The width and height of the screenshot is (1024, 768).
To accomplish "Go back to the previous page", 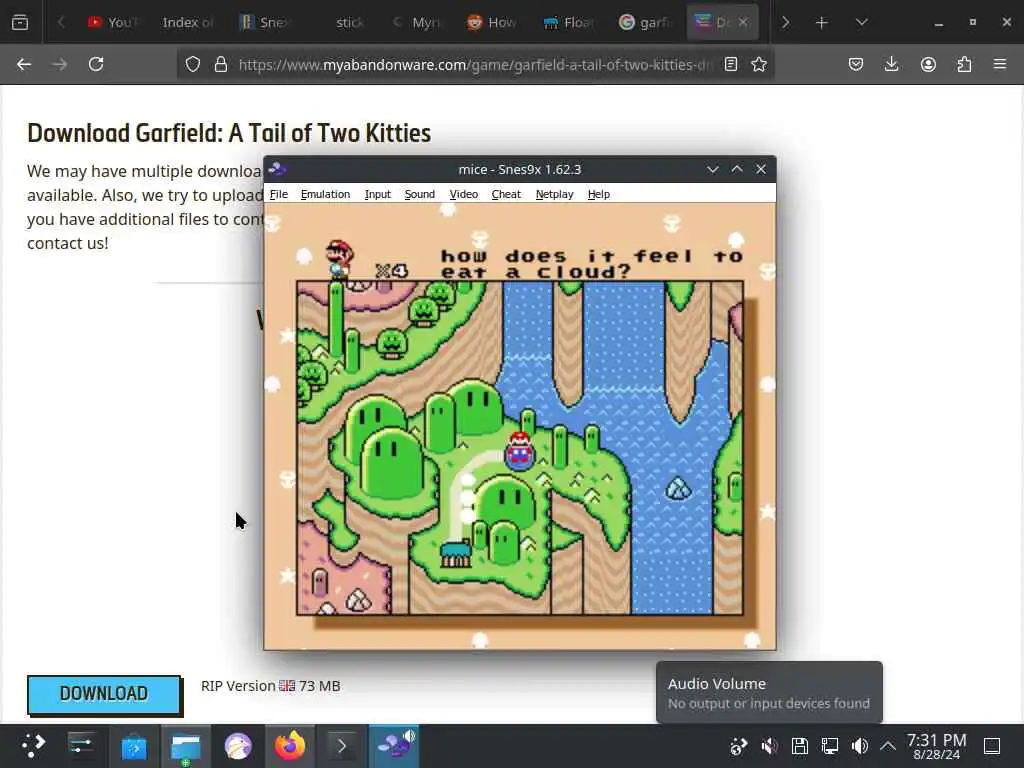I will point(24,64).
